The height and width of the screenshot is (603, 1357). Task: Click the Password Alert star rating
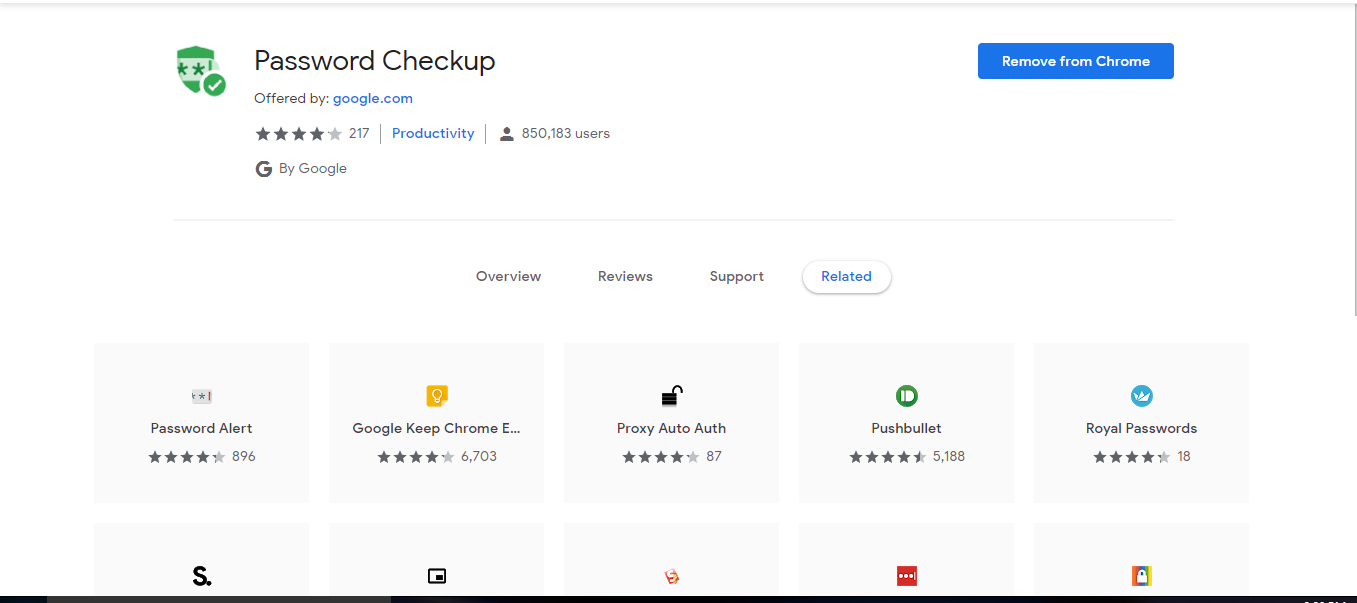(187, 457)
